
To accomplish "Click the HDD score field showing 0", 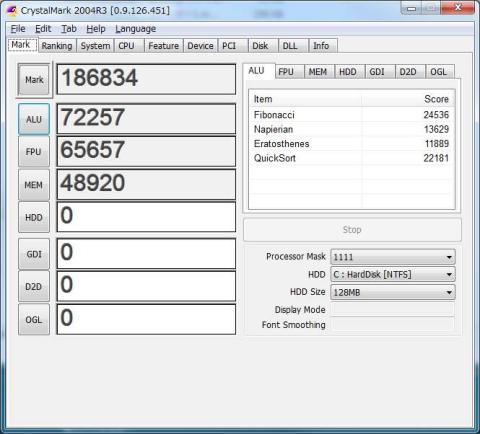I will pos(146,217).
